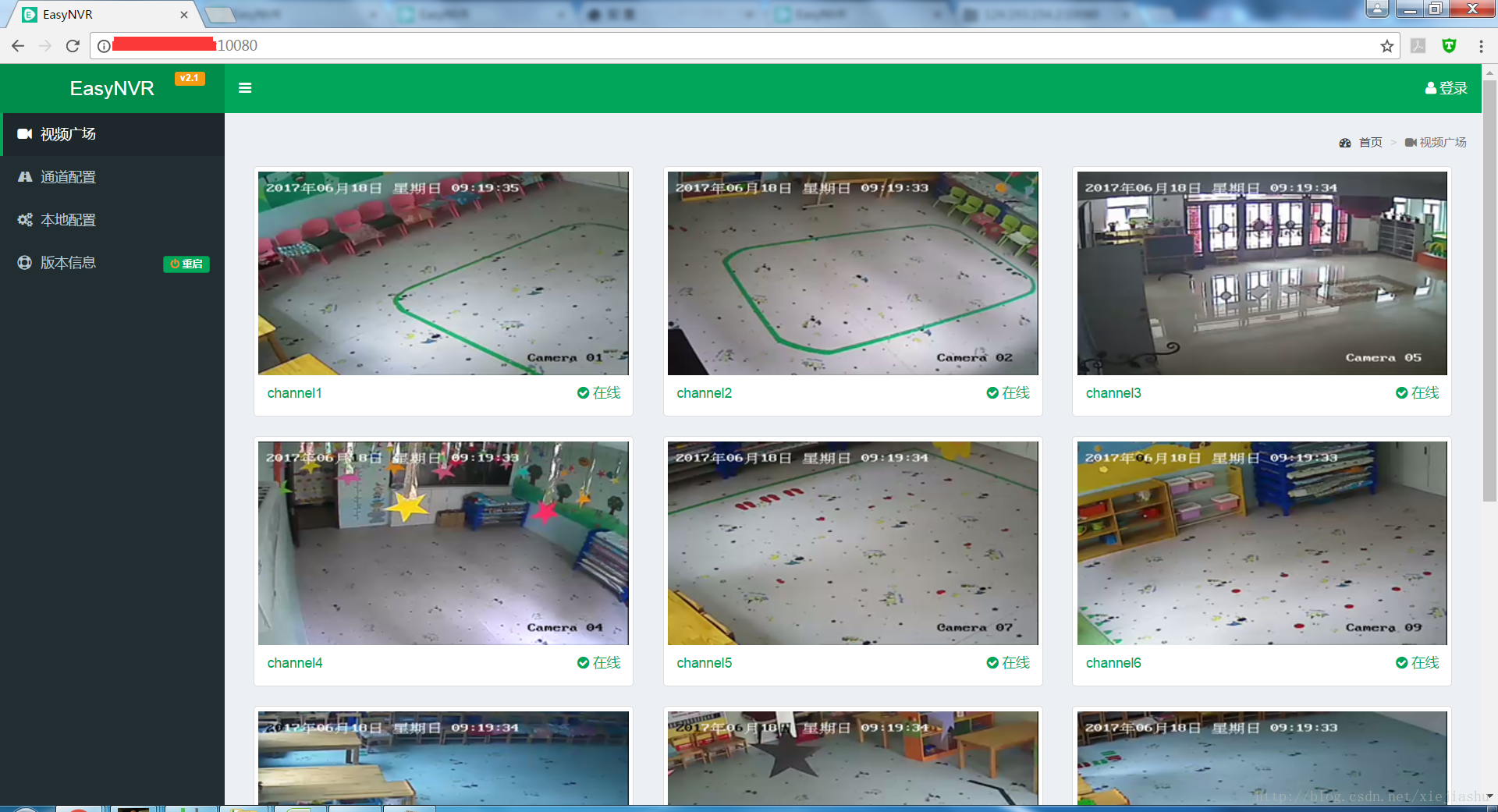
Task: Click the 在线 status check icon for channel1
Action: (x=583, y=393)
